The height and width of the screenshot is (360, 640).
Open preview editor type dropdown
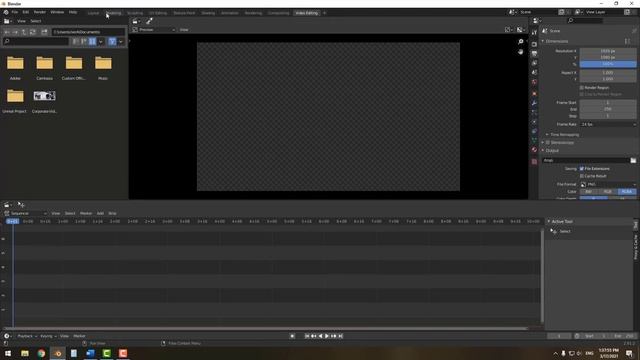136,21
